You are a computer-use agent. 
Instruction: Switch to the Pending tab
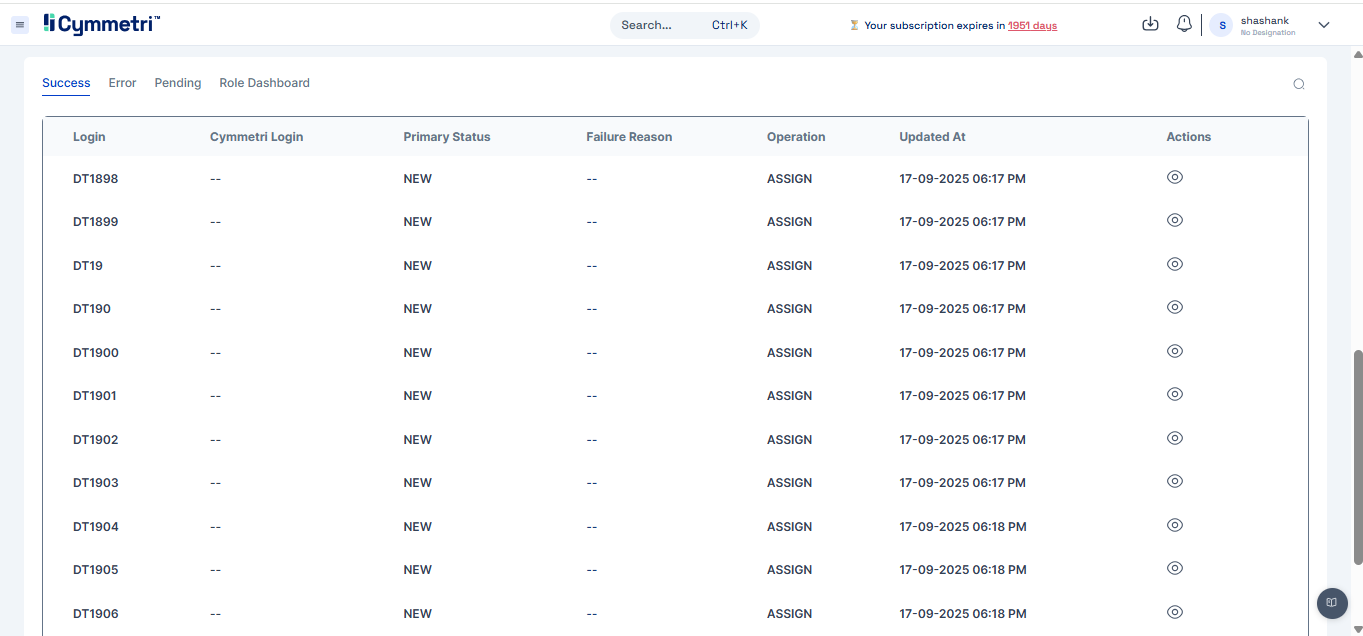178,83
